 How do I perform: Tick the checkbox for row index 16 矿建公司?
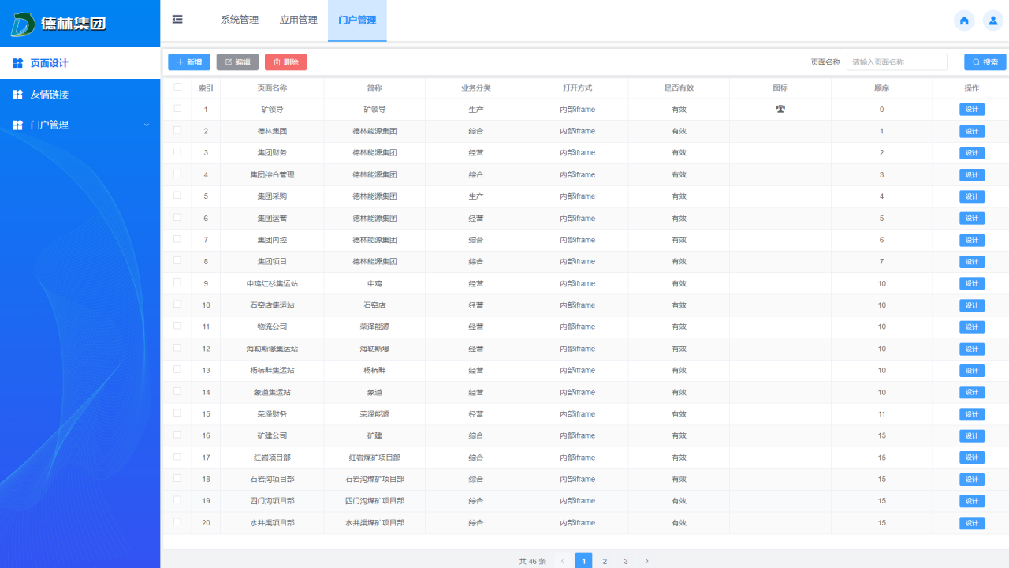[x=177, y=435]
